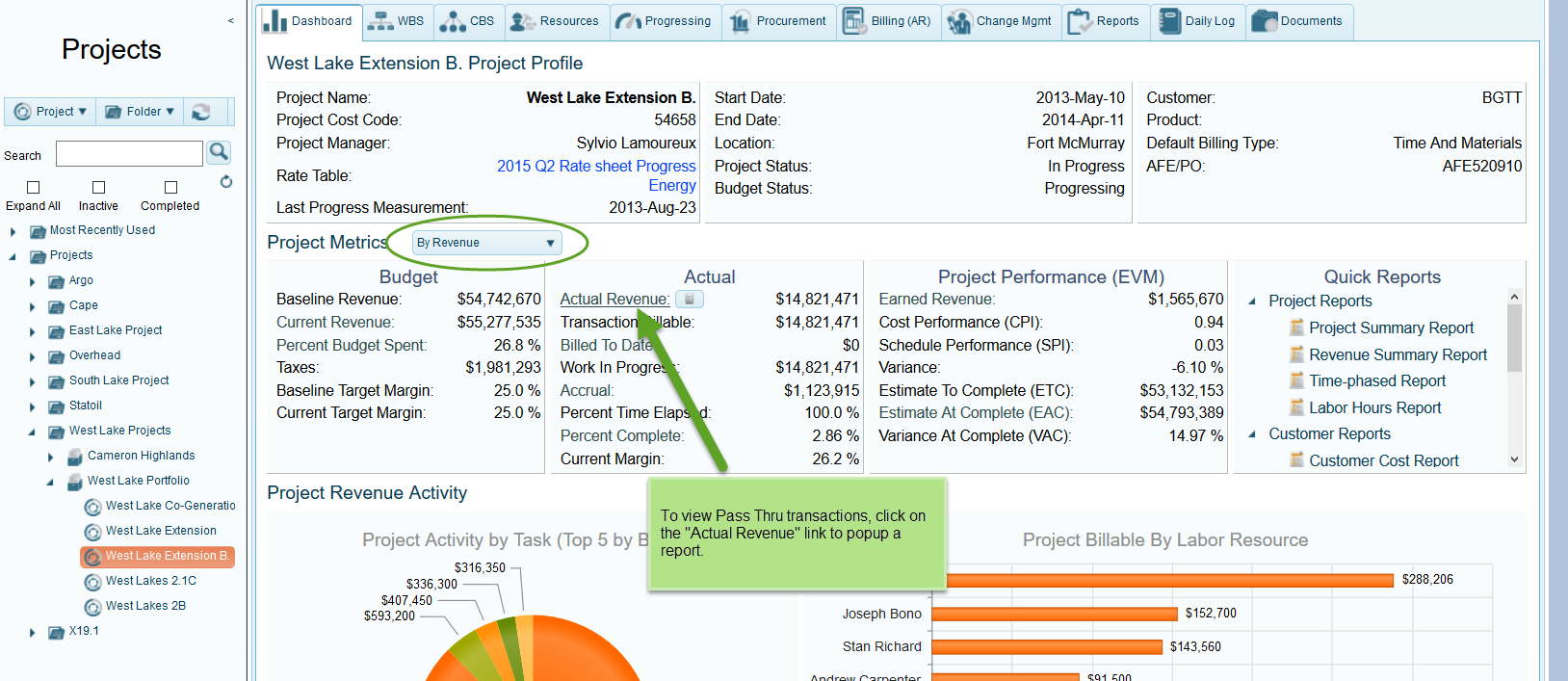Open the Progressing tab
Image resolution: width=1568 pixels, height=681 pixels.
coord(666,21)
